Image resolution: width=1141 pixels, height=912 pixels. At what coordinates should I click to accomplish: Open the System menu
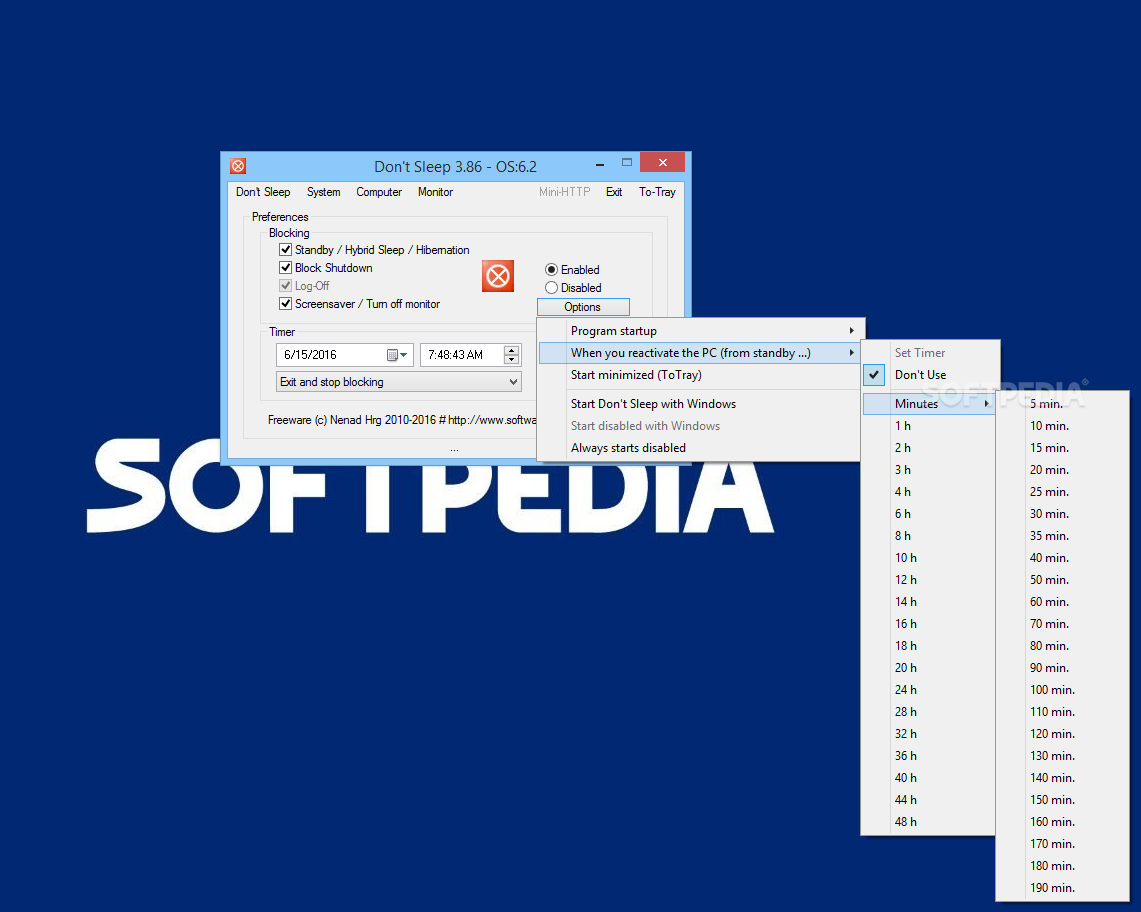coord(324,192)
